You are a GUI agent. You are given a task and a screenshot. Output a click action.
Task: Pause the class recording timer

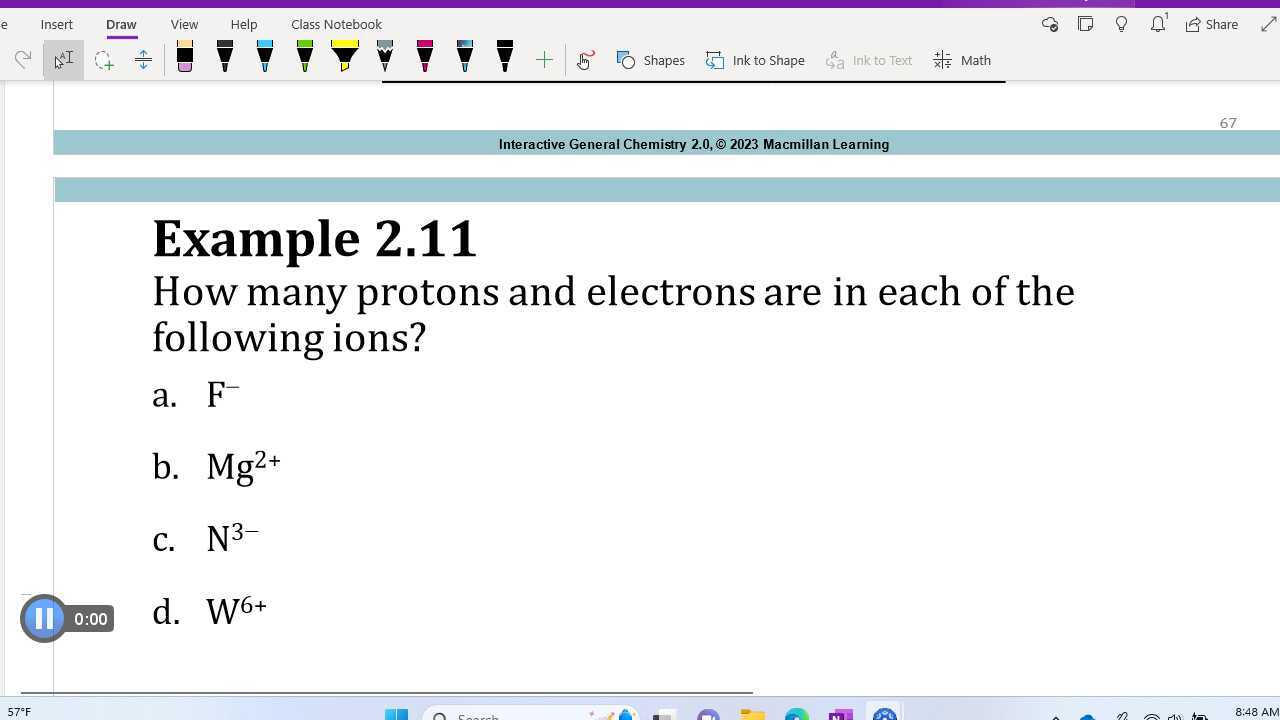click(x=44, y=618)
